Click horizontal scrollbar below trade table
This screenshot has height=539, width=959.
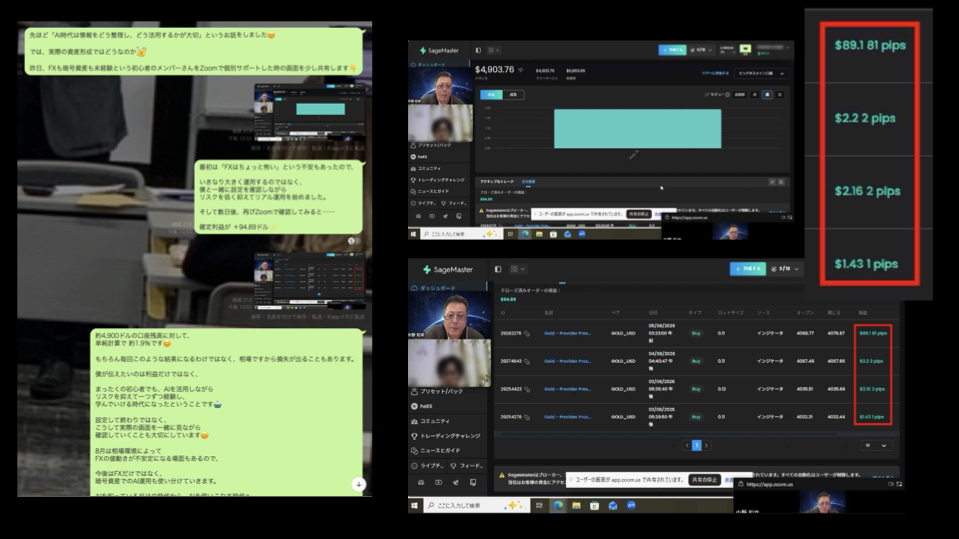pos(697,434)
